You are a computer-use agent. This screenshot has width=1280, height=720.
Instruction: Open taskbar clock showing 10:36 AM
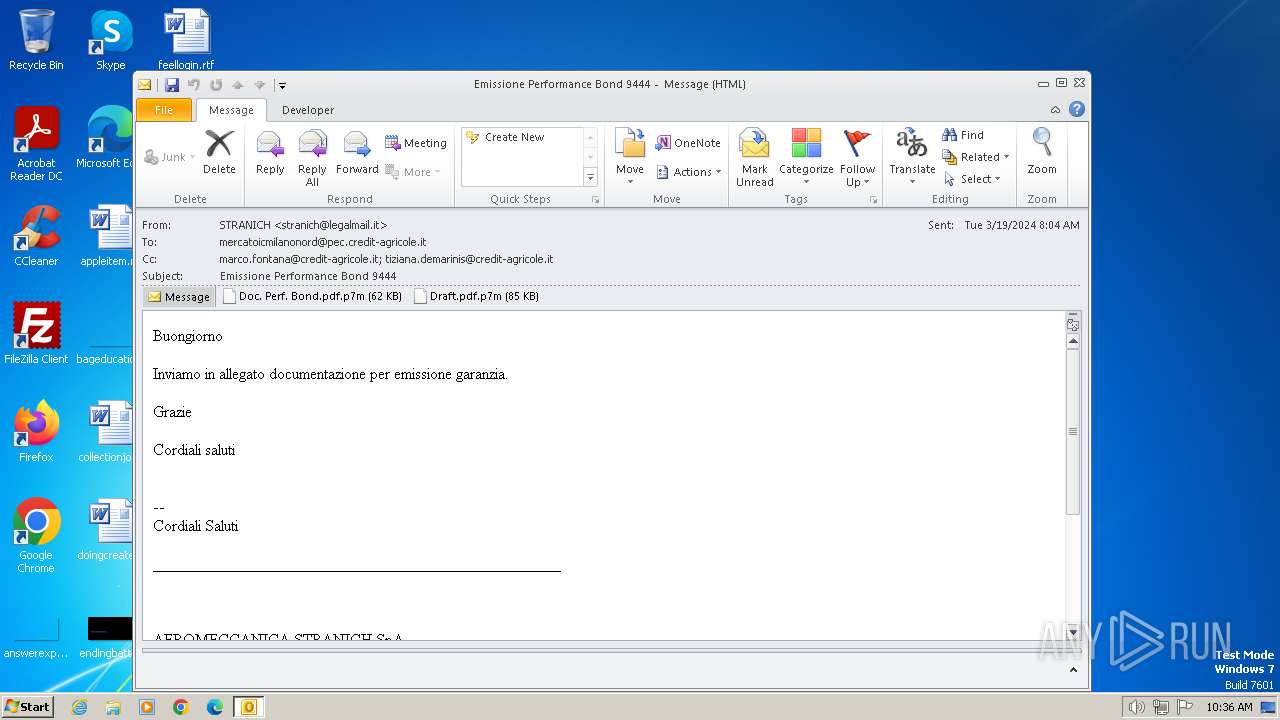click(x=1229, y=707)
